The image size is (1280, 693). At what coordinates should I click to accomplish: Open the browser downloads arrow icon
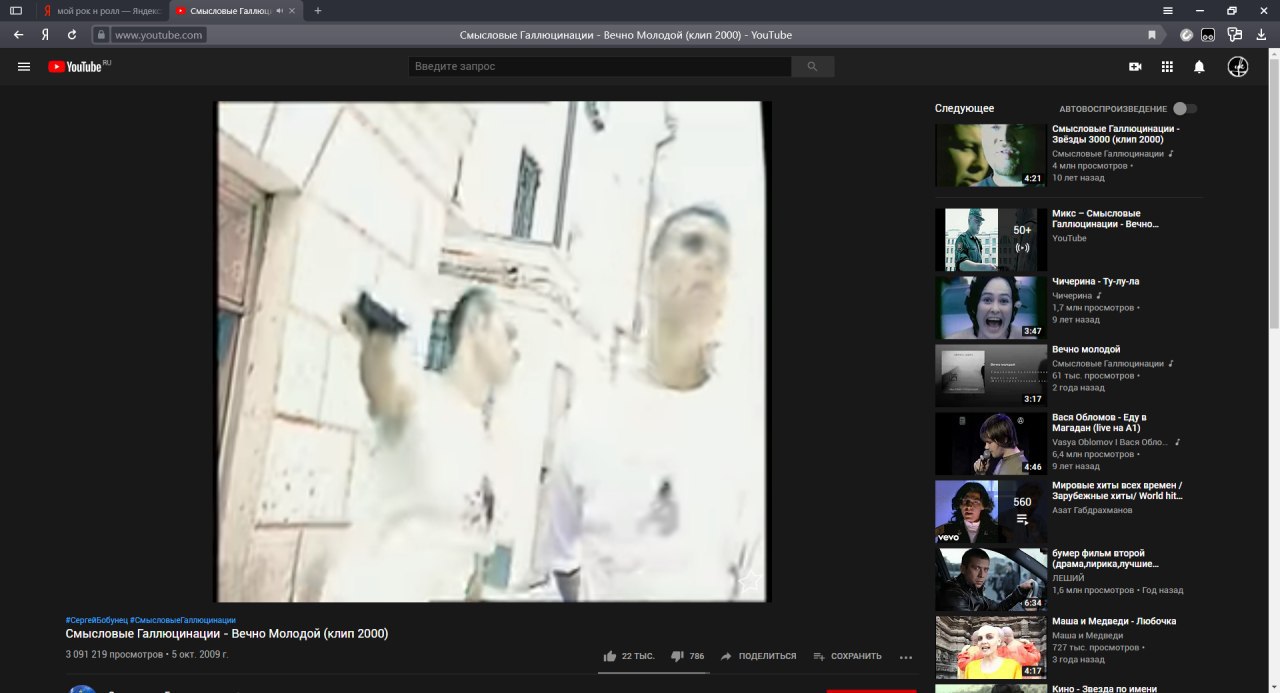pyautogui.click(x=1262, y=34)
